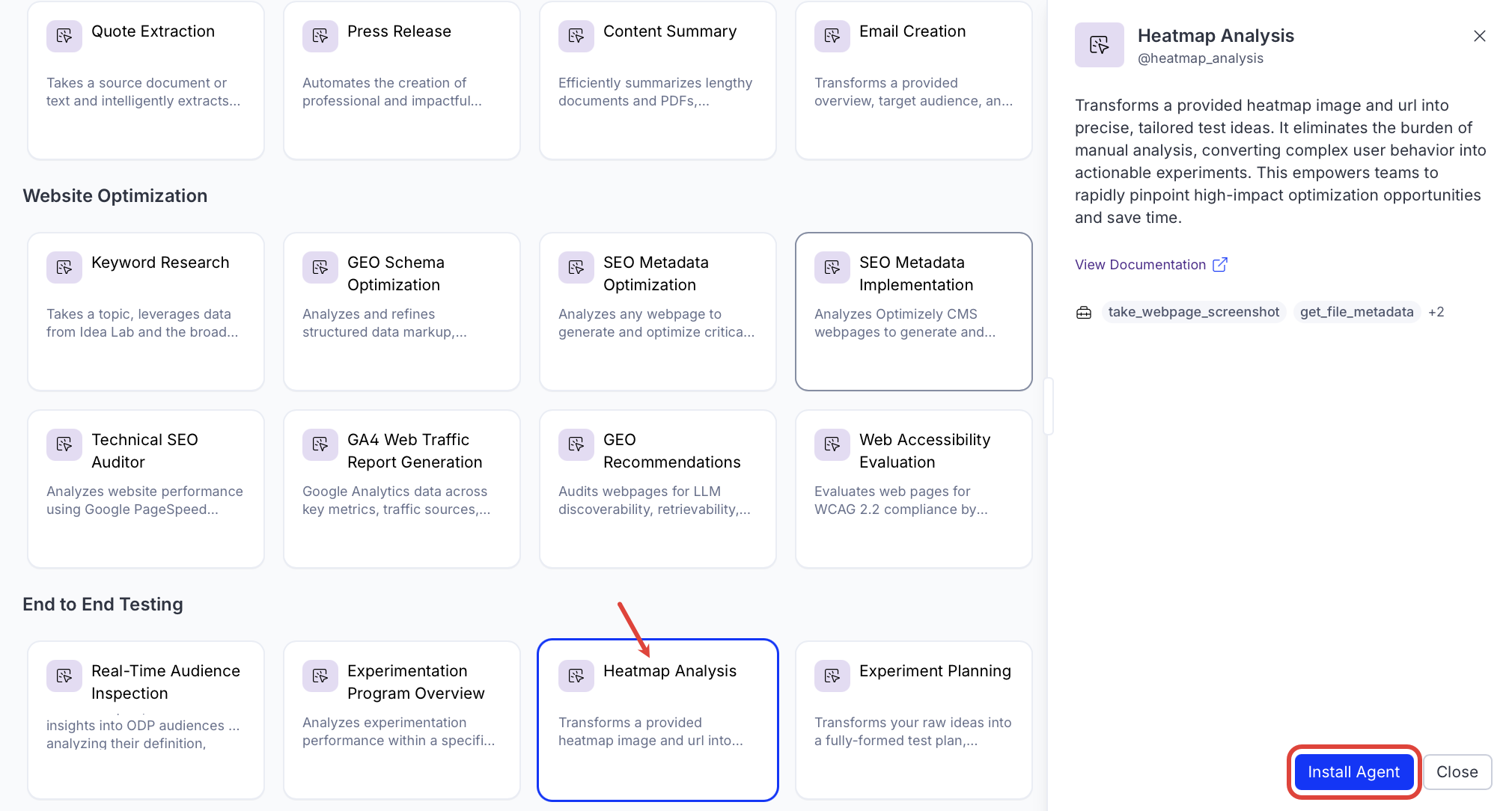This screenshot has height=811, width=1512.
Task: Click the Keyword Research agent icon
Action: pos(64,267)
